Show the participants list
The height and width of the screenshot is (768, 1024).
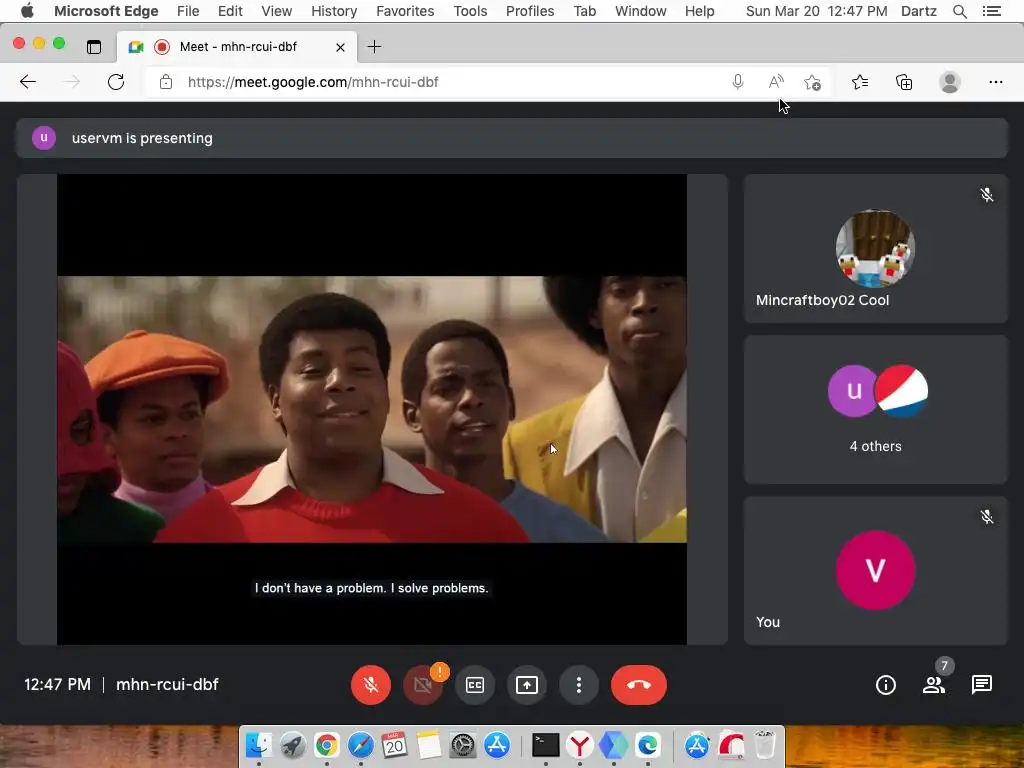coord(934,684)
